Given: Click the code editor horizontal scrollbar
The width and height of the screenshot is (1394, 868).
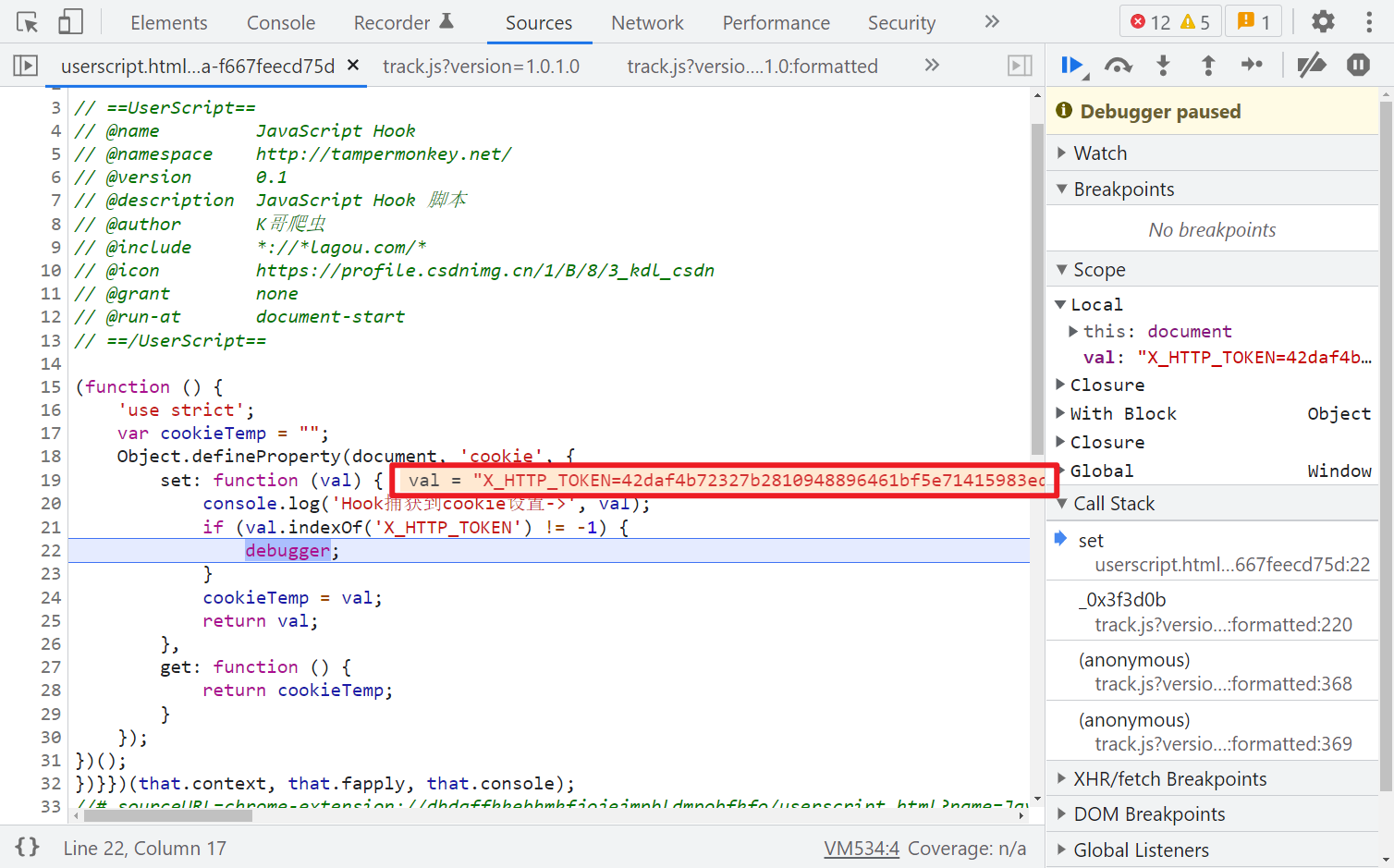Looking at the screenshot, I should pyautogui.click(x=168, y=816).
